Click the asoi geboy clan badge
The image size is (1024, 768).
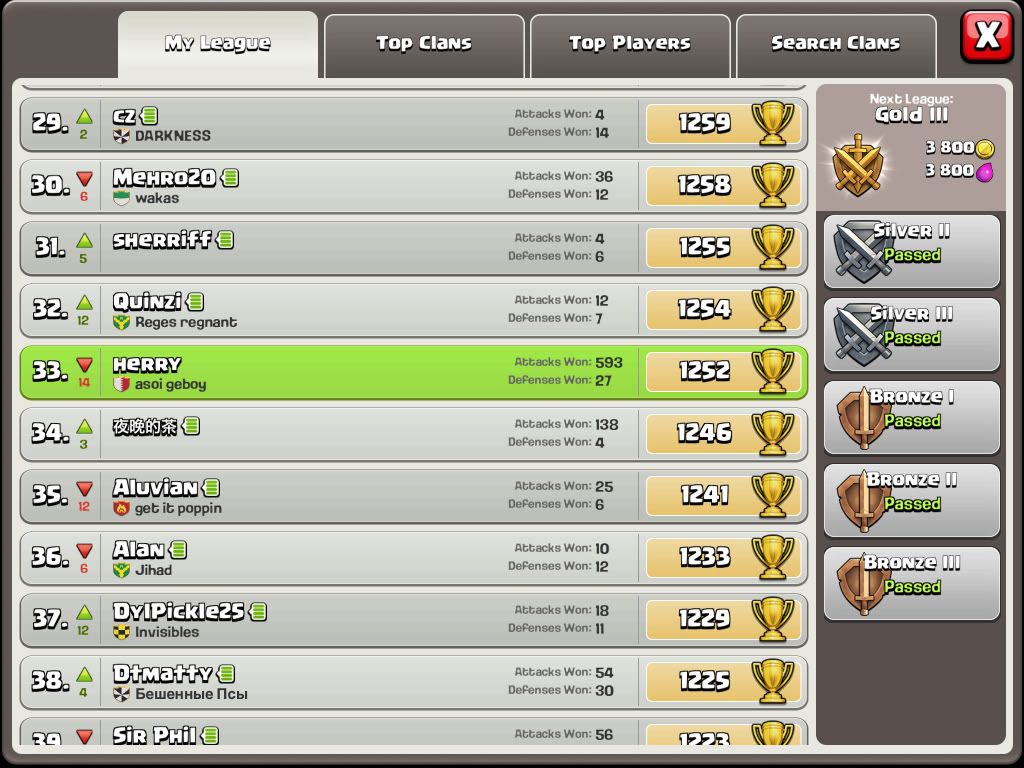point(121,384)
